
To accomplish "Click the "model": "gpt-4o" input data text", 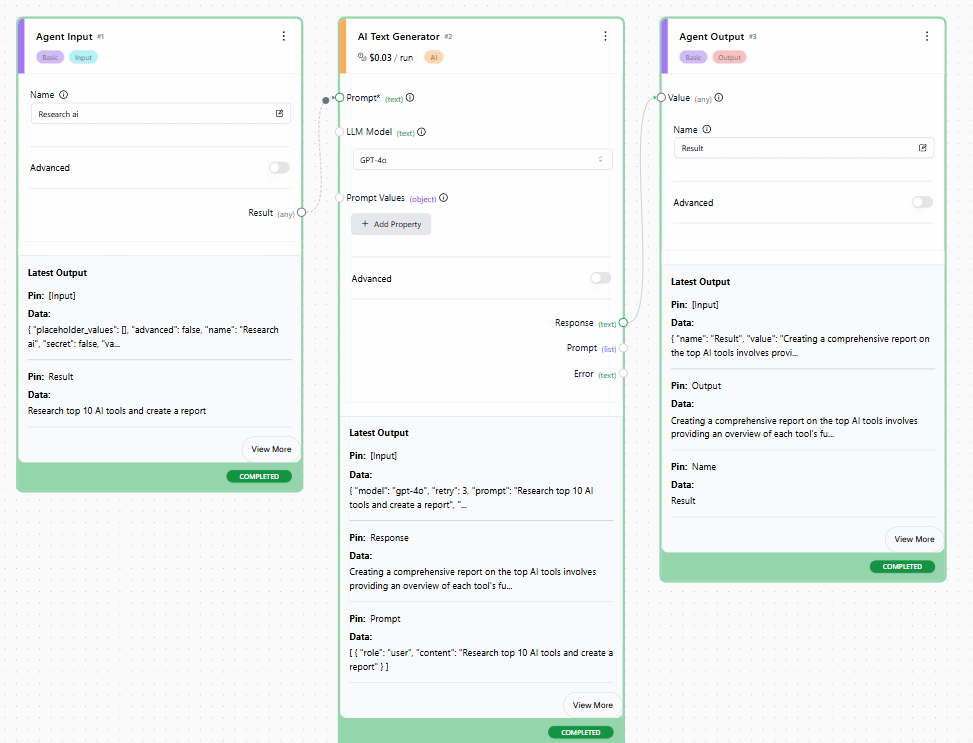I will (471, 498).
